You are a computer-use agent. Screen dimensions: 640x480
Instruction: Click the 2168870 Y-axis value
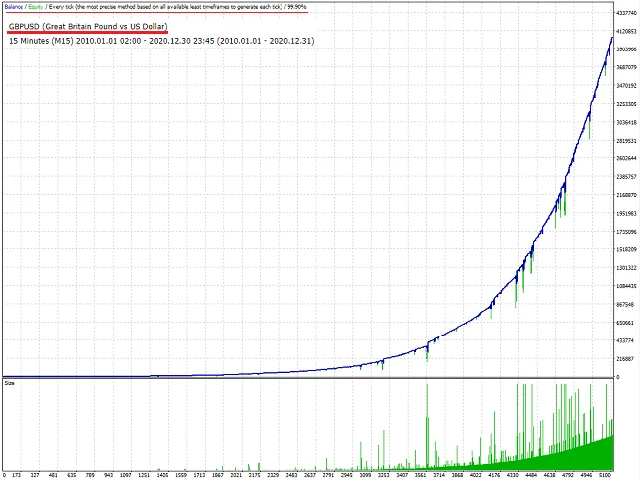coord(627,195)
